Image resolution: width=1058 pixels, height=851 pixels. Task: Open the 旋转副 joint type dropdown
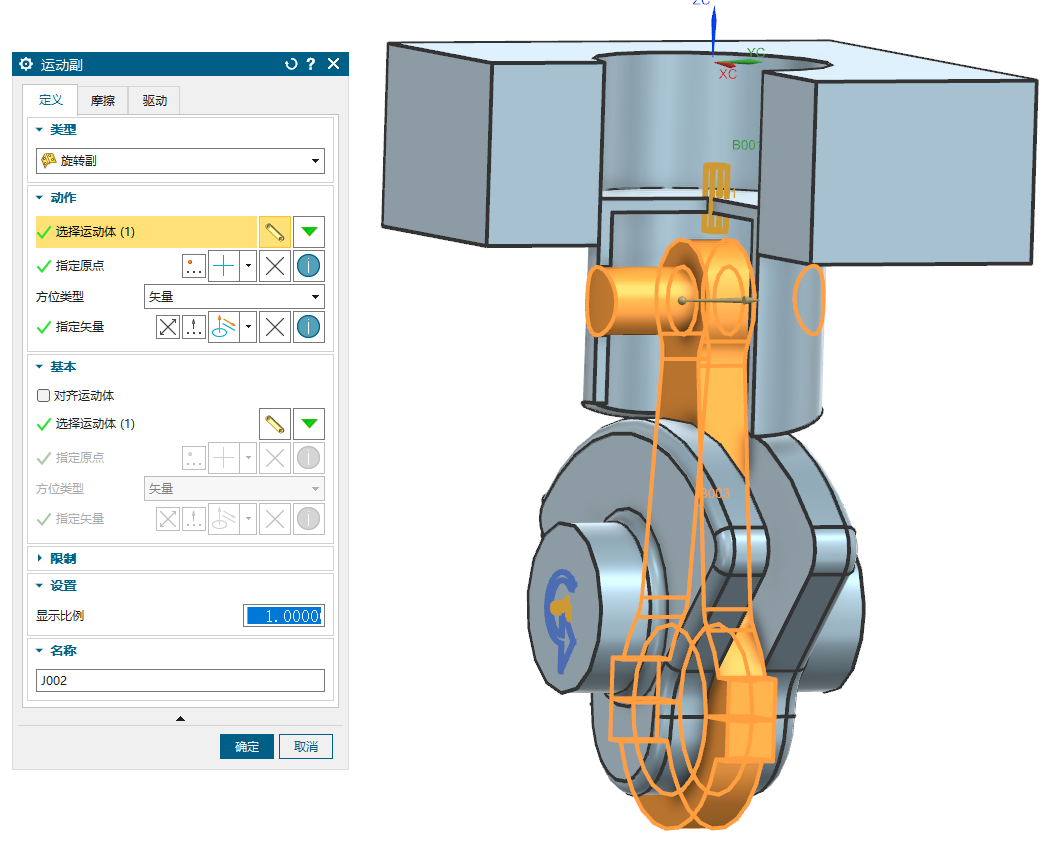[180, 160]
